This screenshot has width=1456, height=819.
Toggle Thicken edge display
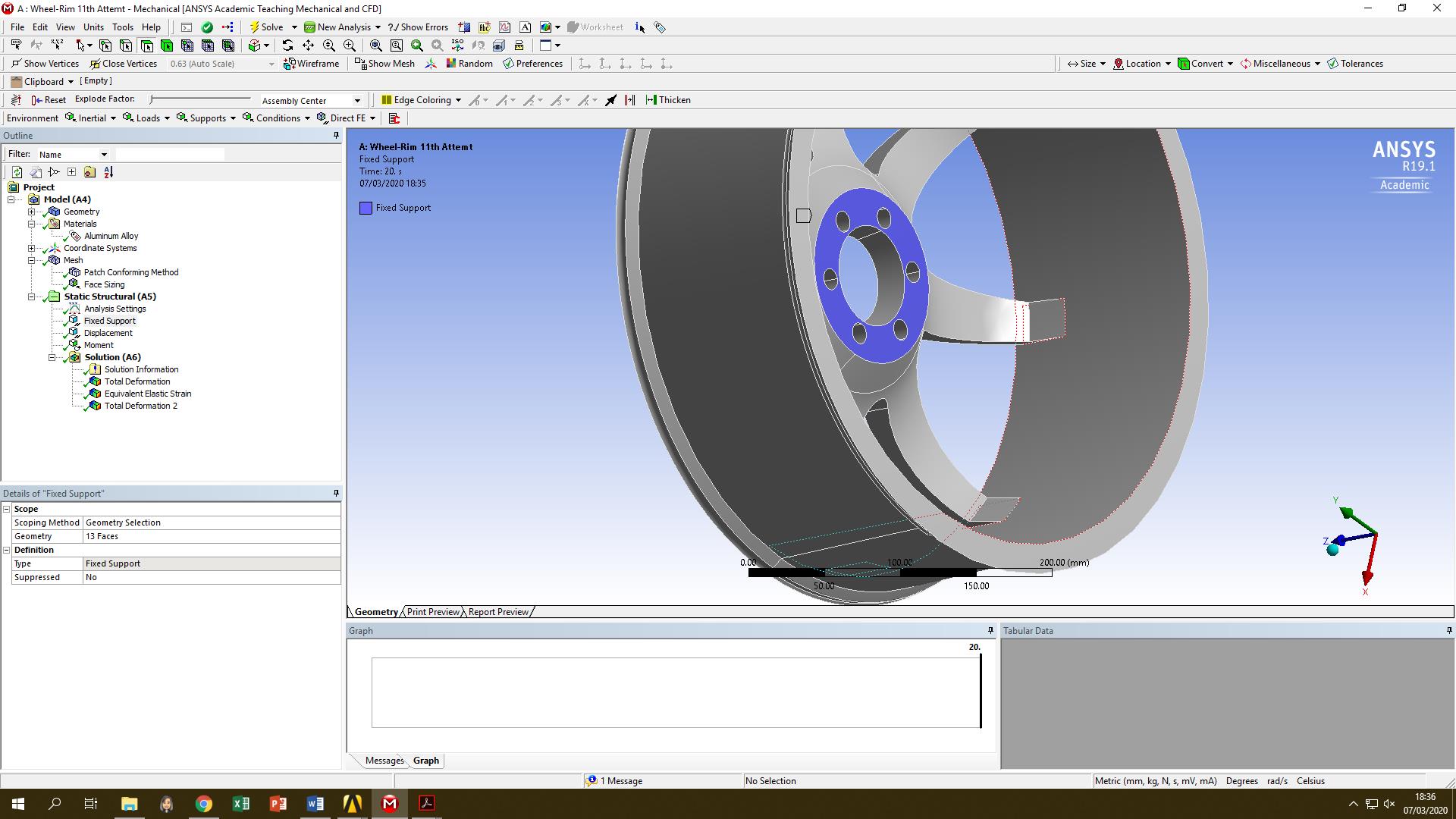click(668, 100)
